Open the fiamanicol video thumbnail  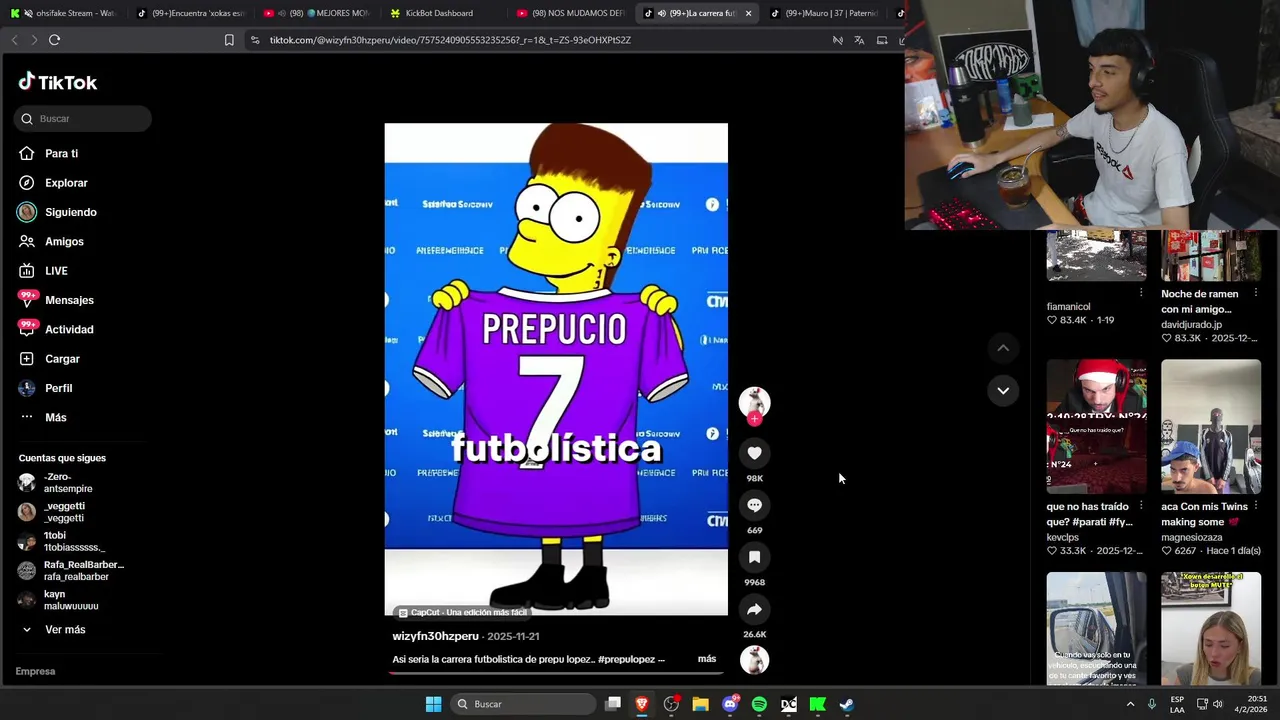point(1096,255)
